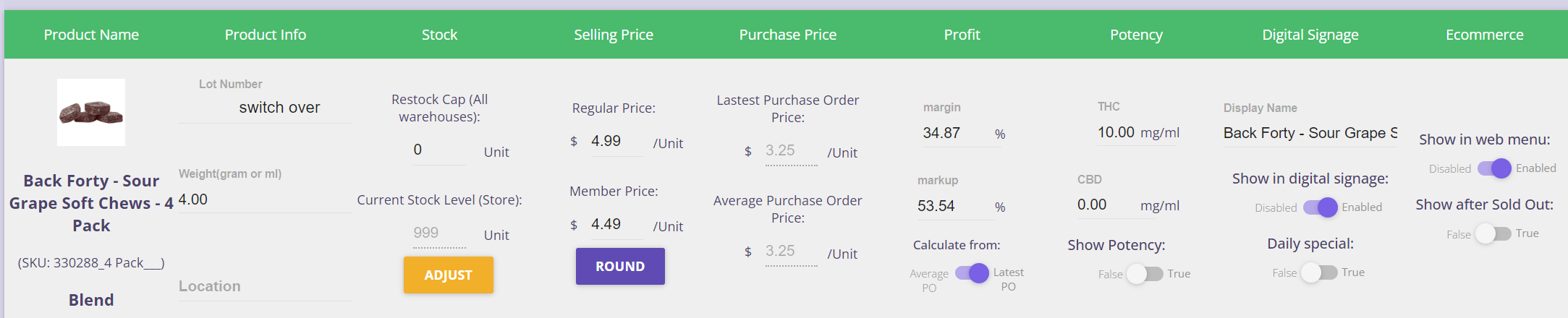The height and width of the screenshot is (318, 1568).
Task: Click the yellow ADJUST stock button
Action: pos(449,275)
